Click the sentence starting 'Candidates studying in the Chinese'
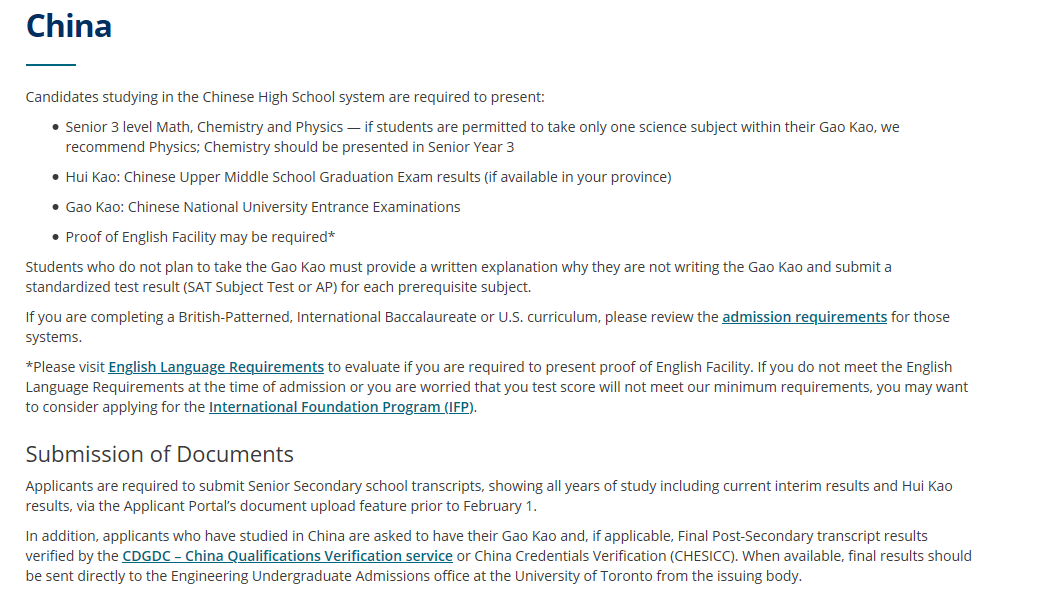 coord(285,97)
